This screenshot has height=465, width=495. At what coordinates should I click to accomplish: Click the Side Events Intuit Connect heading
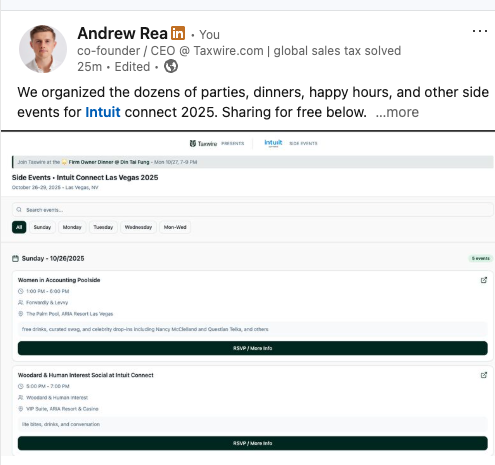click(85, 178)
